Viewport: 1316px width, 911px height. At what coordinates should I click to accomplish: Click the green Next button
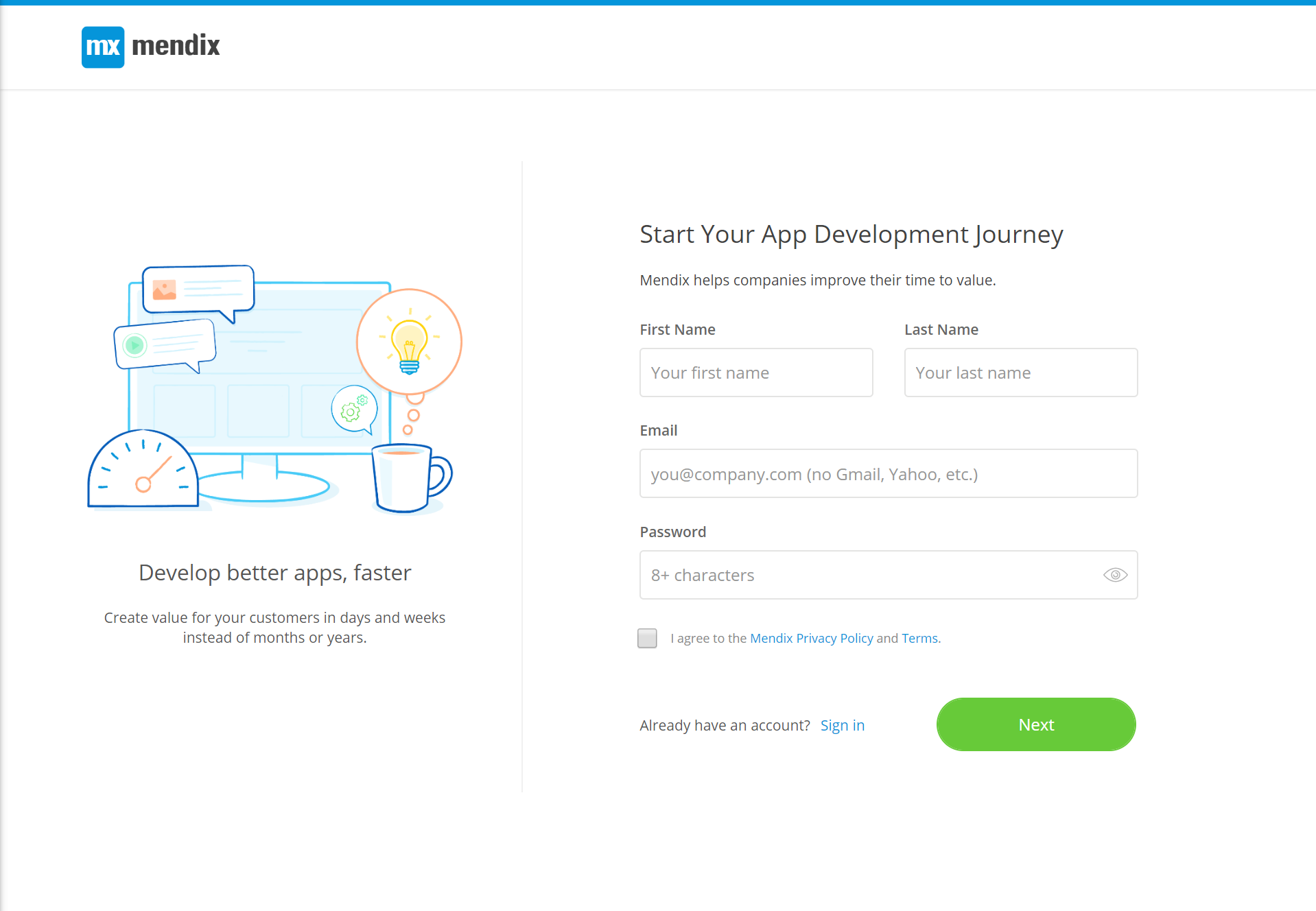[x=1036, y=724]
